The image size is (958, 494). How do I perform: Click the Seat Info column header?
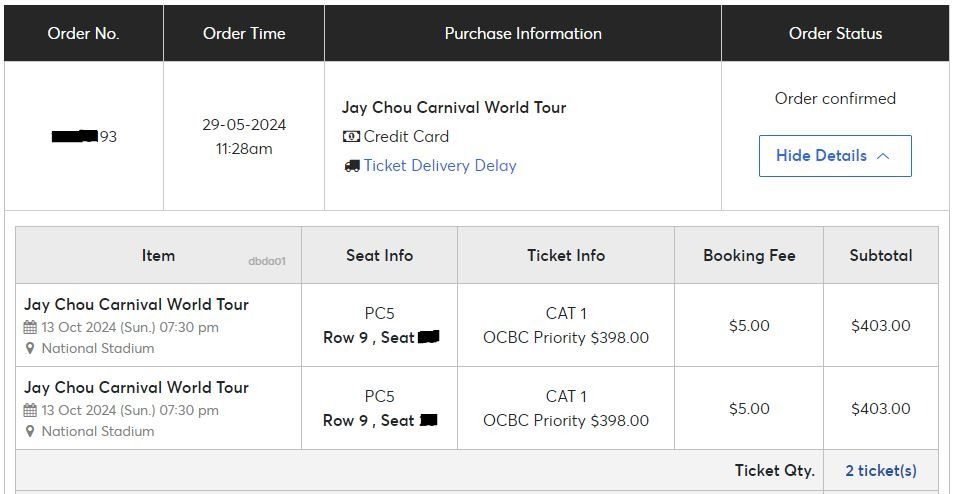(379, 255)
